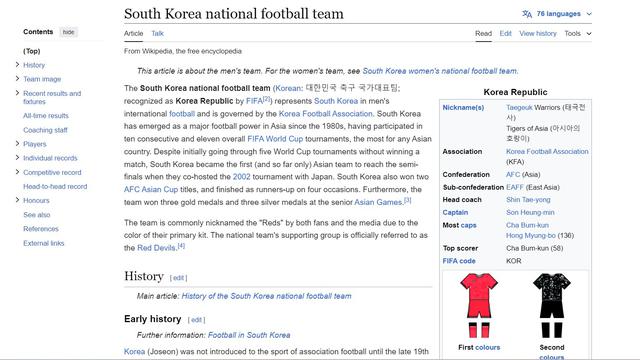Screen dimensions: 640x360
Task: Open South Korea women's national football team link
Action: [440, 71]
